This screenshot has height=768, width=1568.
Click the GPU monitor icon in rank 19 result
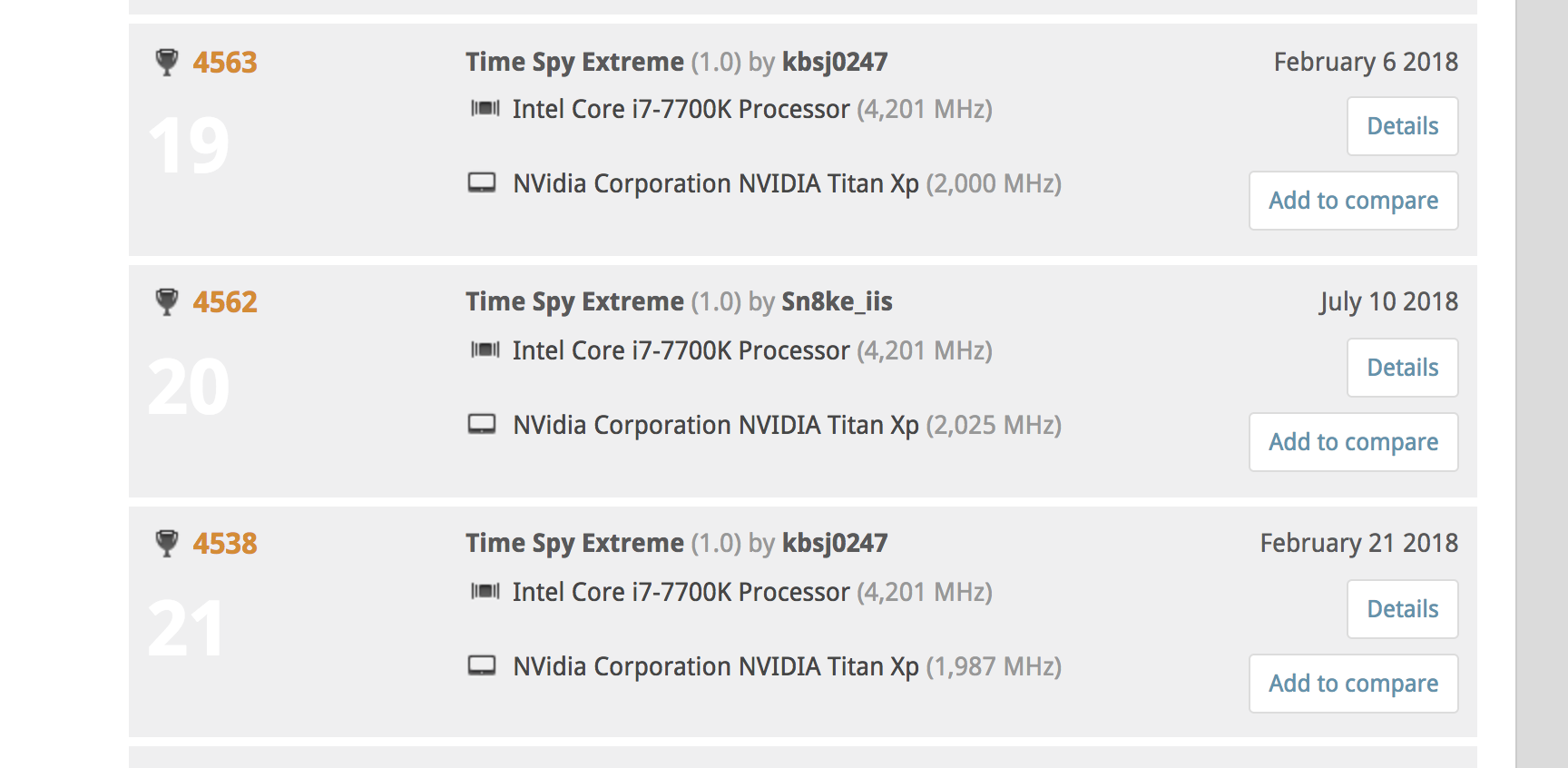pos(482,183)
